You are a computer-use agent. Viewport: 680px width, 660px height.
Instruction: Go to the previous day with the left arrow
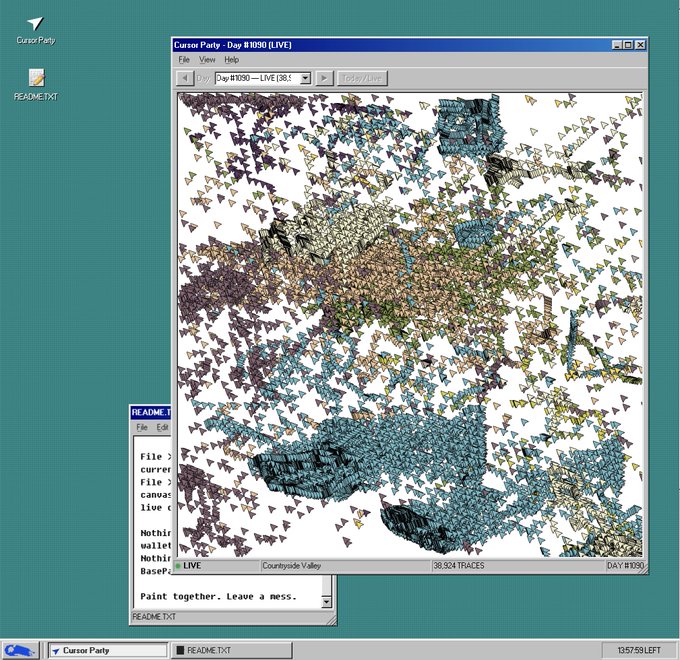[185, 78]
